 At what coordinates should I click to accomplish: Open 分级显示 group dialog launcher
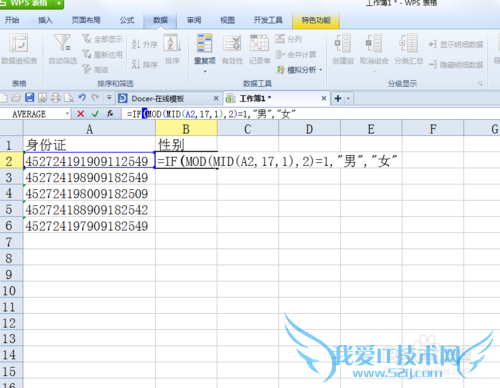[480, 84]
